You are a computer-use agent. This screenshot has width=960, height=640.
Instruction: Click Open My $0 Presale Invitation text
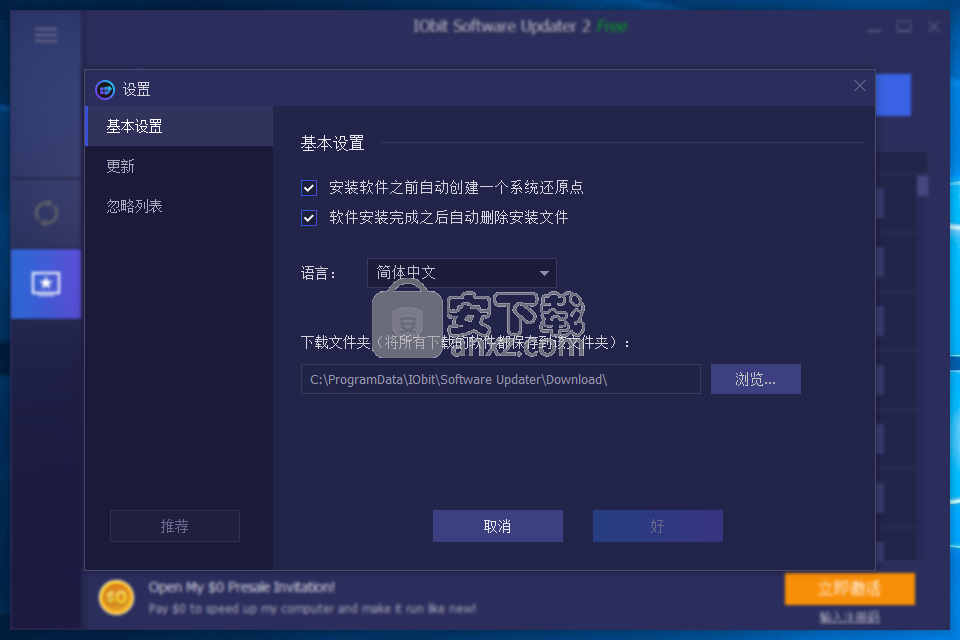[x=241, y=587]
